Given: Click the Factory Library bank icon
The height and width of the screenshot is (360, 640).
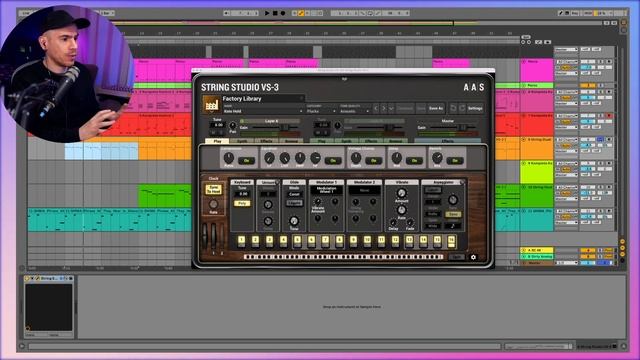Looking at the screenshot, I should [211, 105].
